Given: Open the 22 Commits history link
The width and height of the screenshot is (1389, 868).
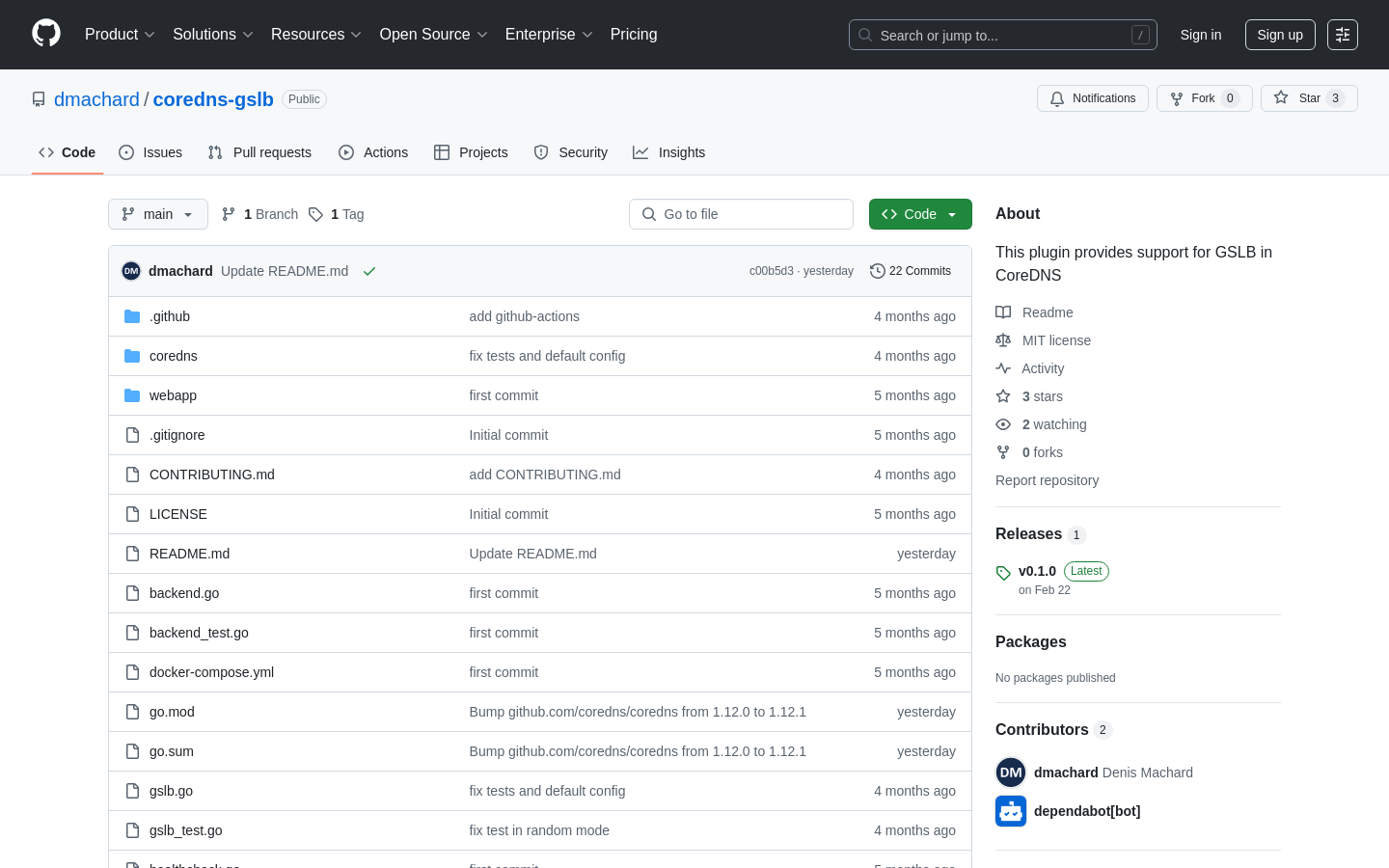Looking at the screenshot, I should pyautogui.click(x=911, y=271).
